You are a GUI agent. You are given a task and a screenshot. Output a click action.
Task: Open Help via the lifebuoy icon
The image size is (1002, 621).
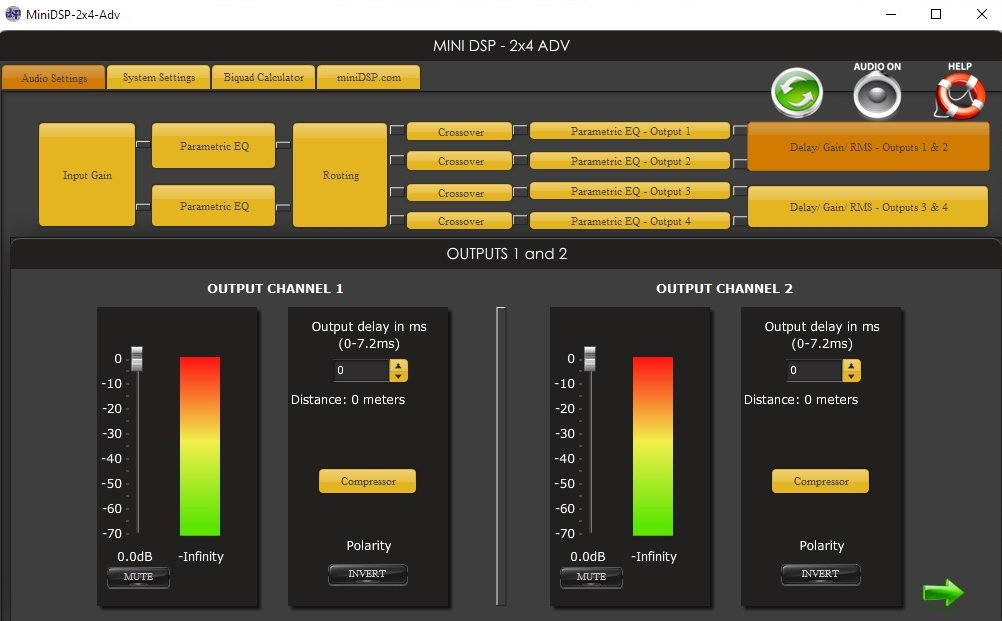[x=959, y=96]
